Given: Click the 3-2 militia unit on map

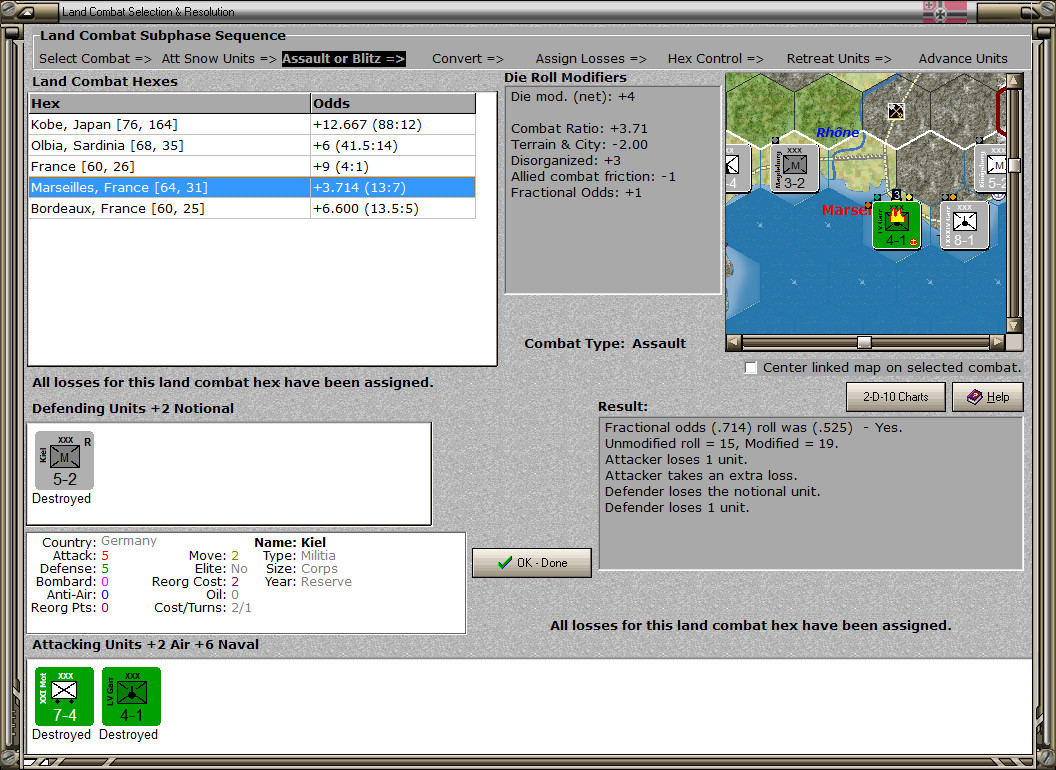Looking at the screenshot, I should [x=794, y=168].
